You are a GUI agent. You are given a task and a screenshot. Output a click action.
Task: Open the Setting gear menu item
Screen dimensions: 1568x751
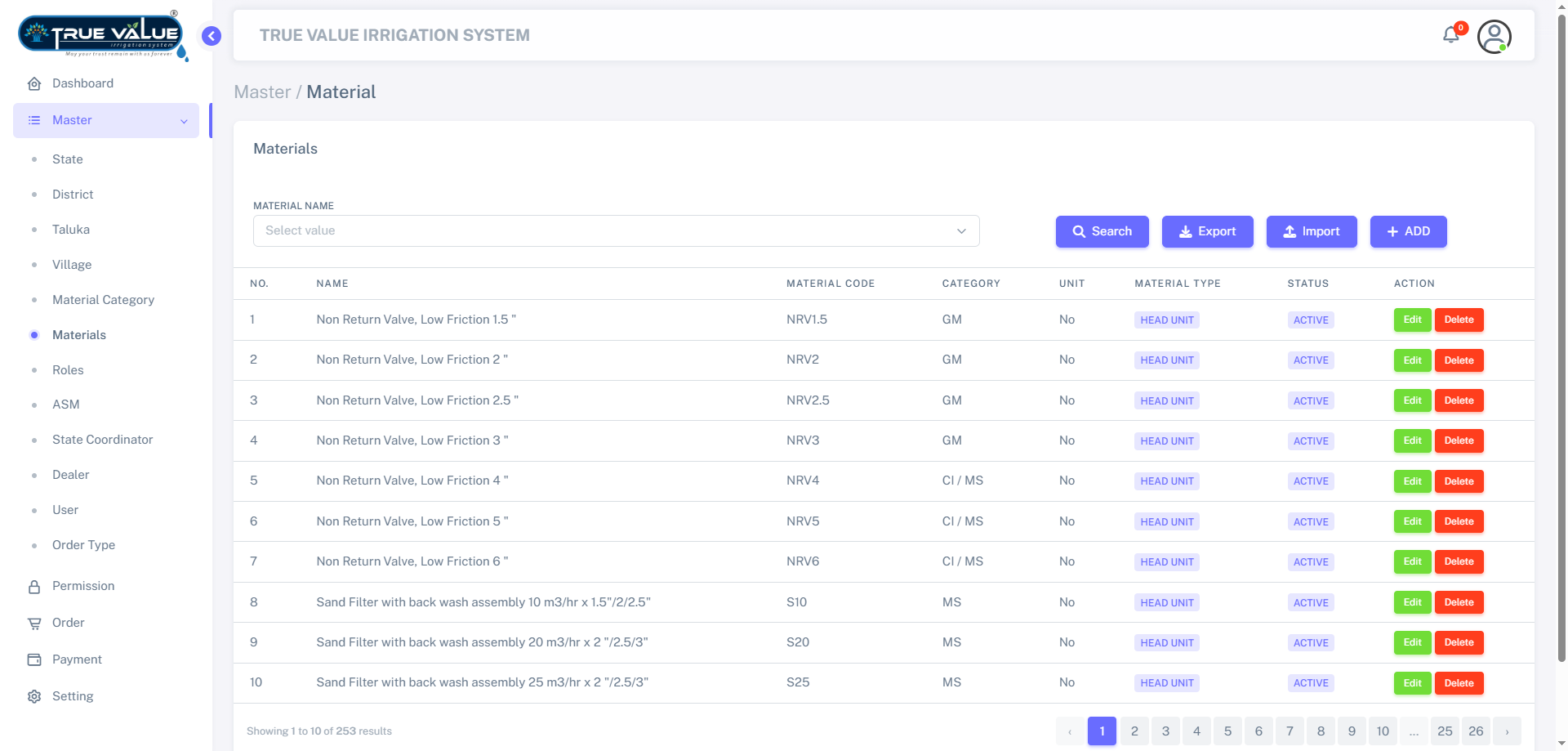72,696
